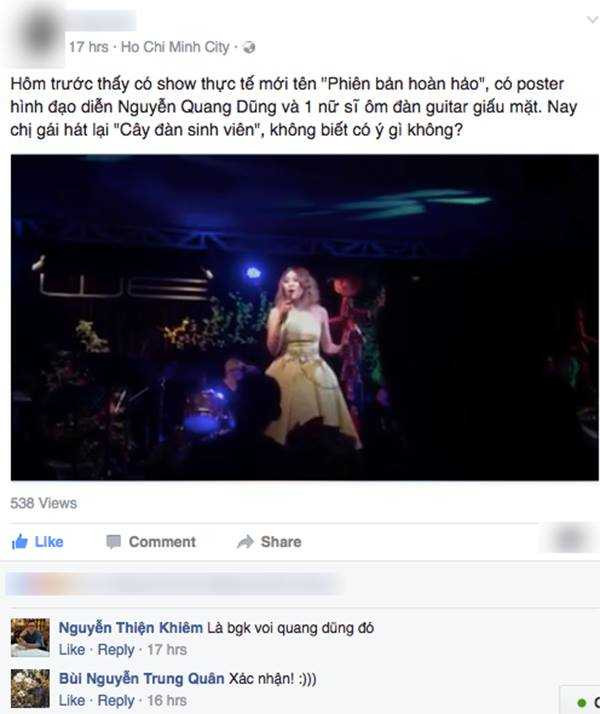Click the Comment button label
This screenshot has height=714, width=600.
(162, 541)
